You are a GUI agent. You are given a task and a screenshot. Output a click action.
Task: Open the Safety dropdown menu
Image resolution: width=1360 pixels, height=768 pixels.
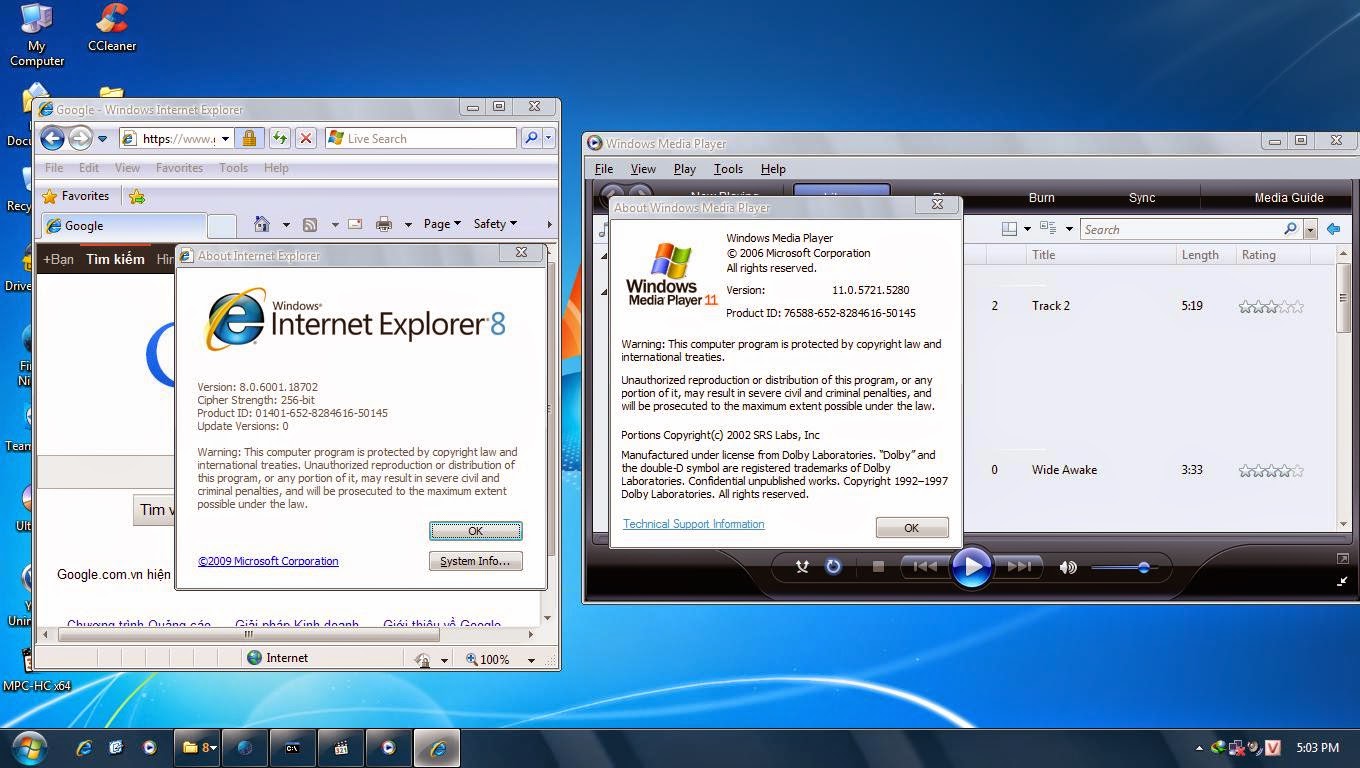point(495,224)
